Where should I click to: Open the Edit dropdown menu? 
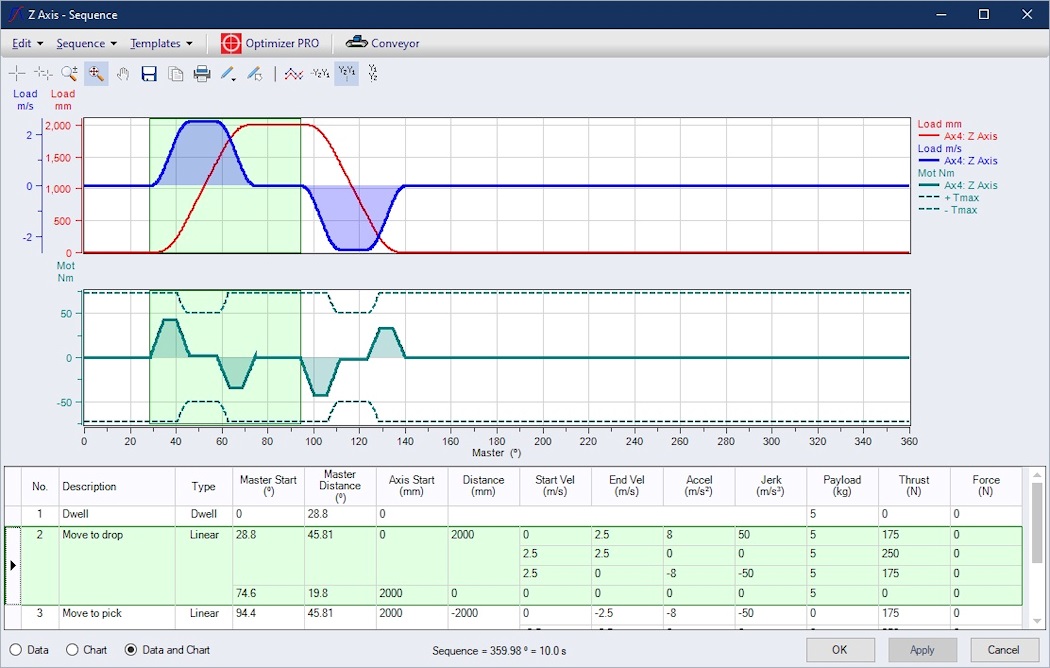(x=27, y=43)
